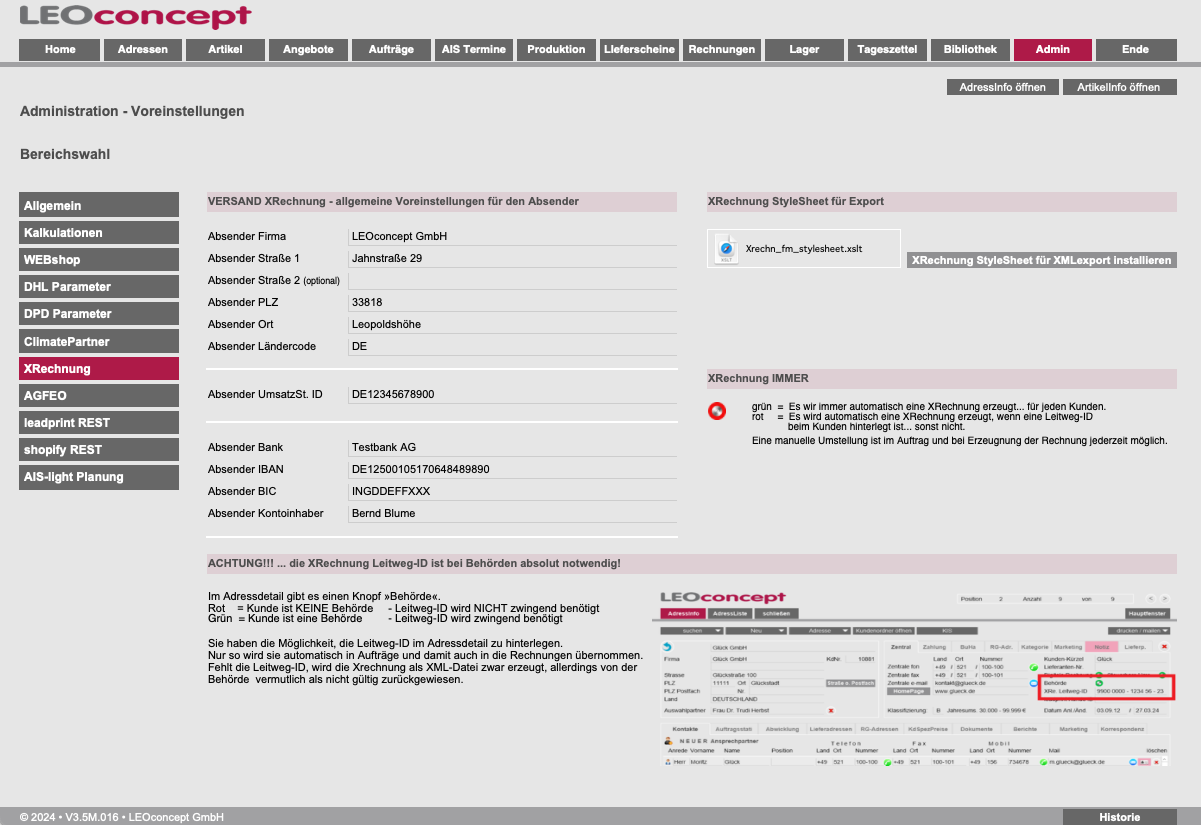Screen dimensions: 1201x825
Task: Open the Historie button in footer
Action: 1119,817
